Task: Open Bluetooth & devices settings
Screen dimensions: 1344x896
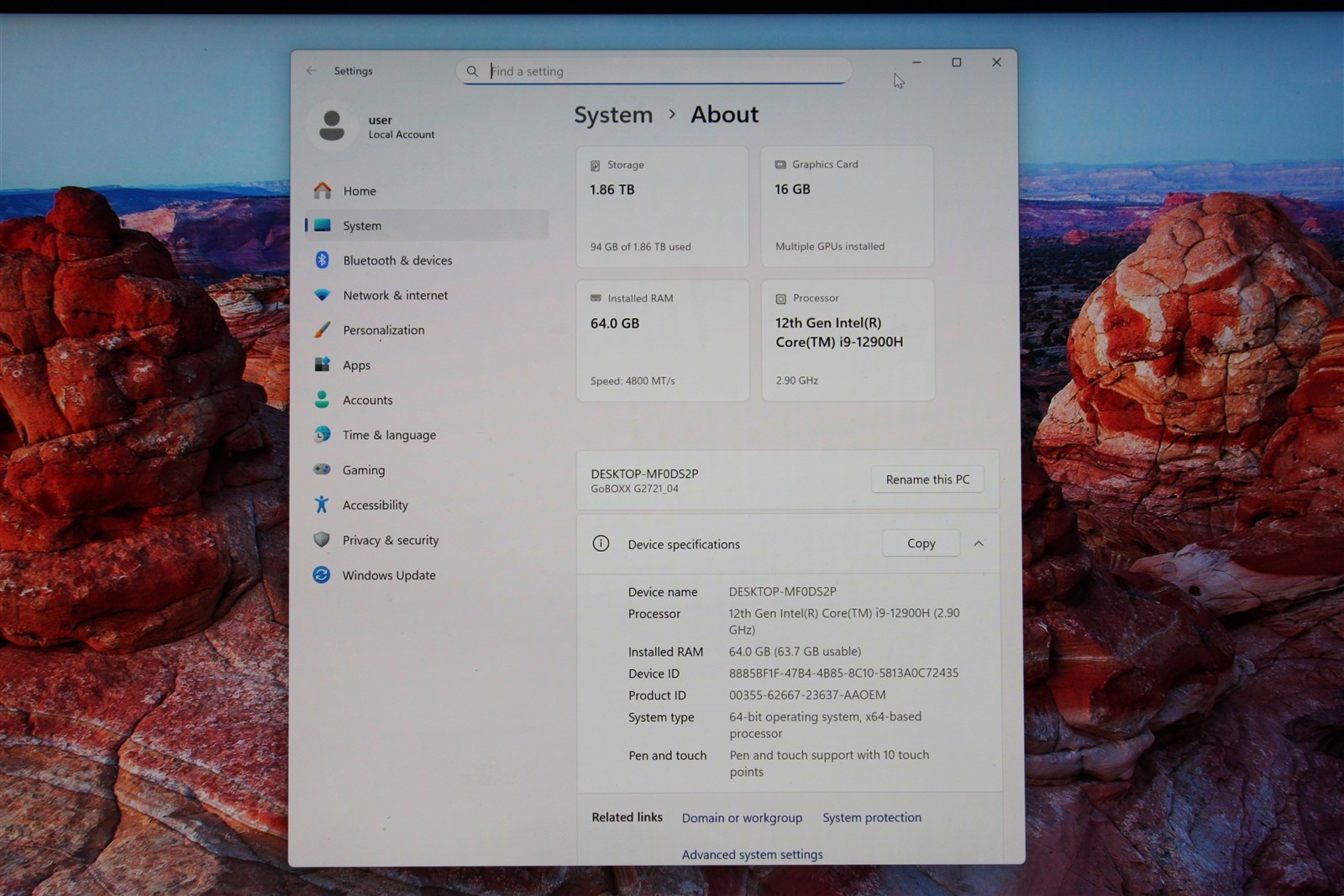Action: point(428,260)
